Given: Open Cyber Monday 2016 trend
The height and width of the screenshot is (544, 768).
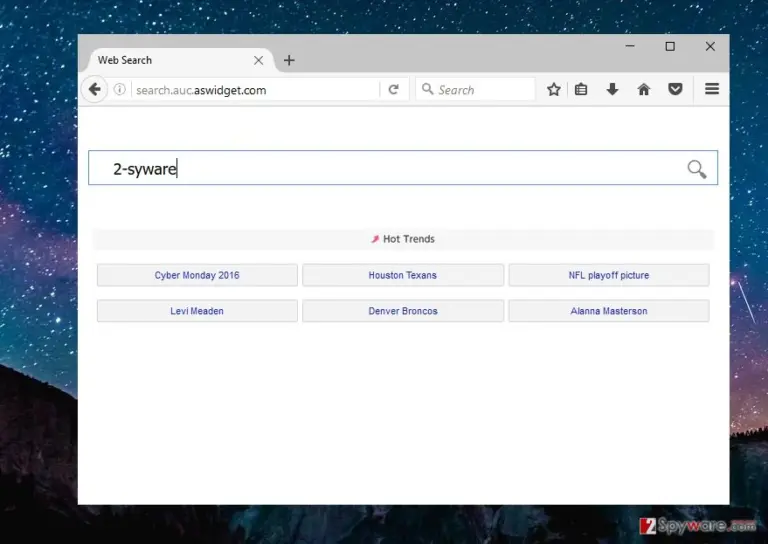Looking at the screenshot, I should (197, 275).
